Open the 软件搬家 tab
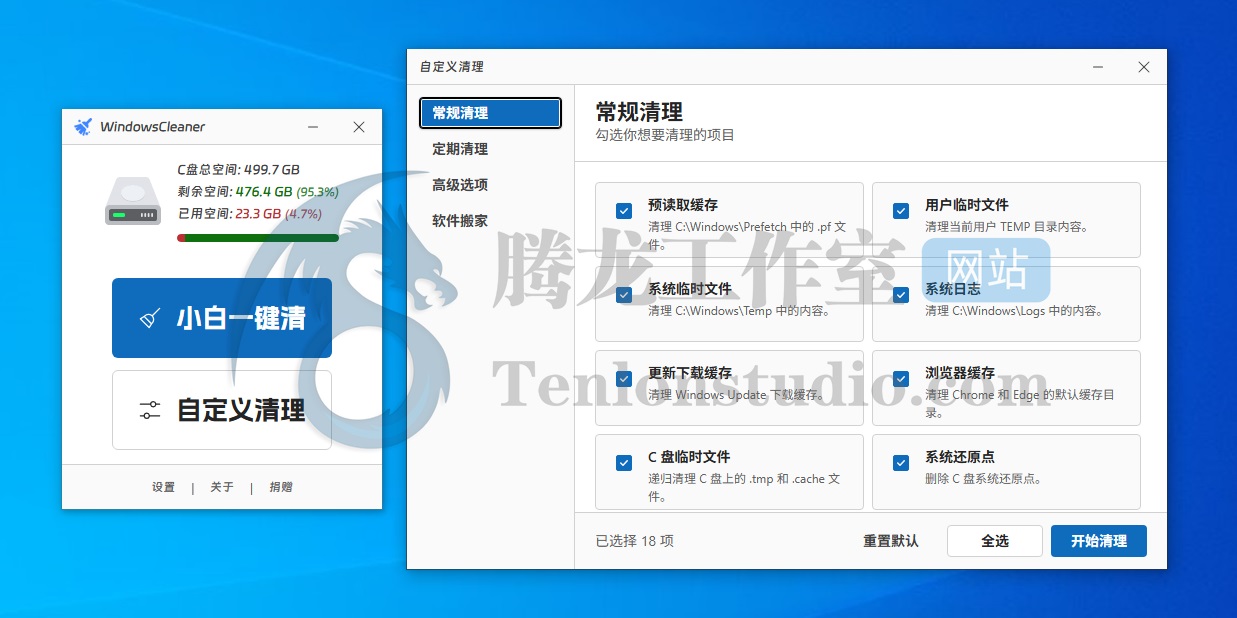Screen dimensions: 1237x618 coord(490,221)
